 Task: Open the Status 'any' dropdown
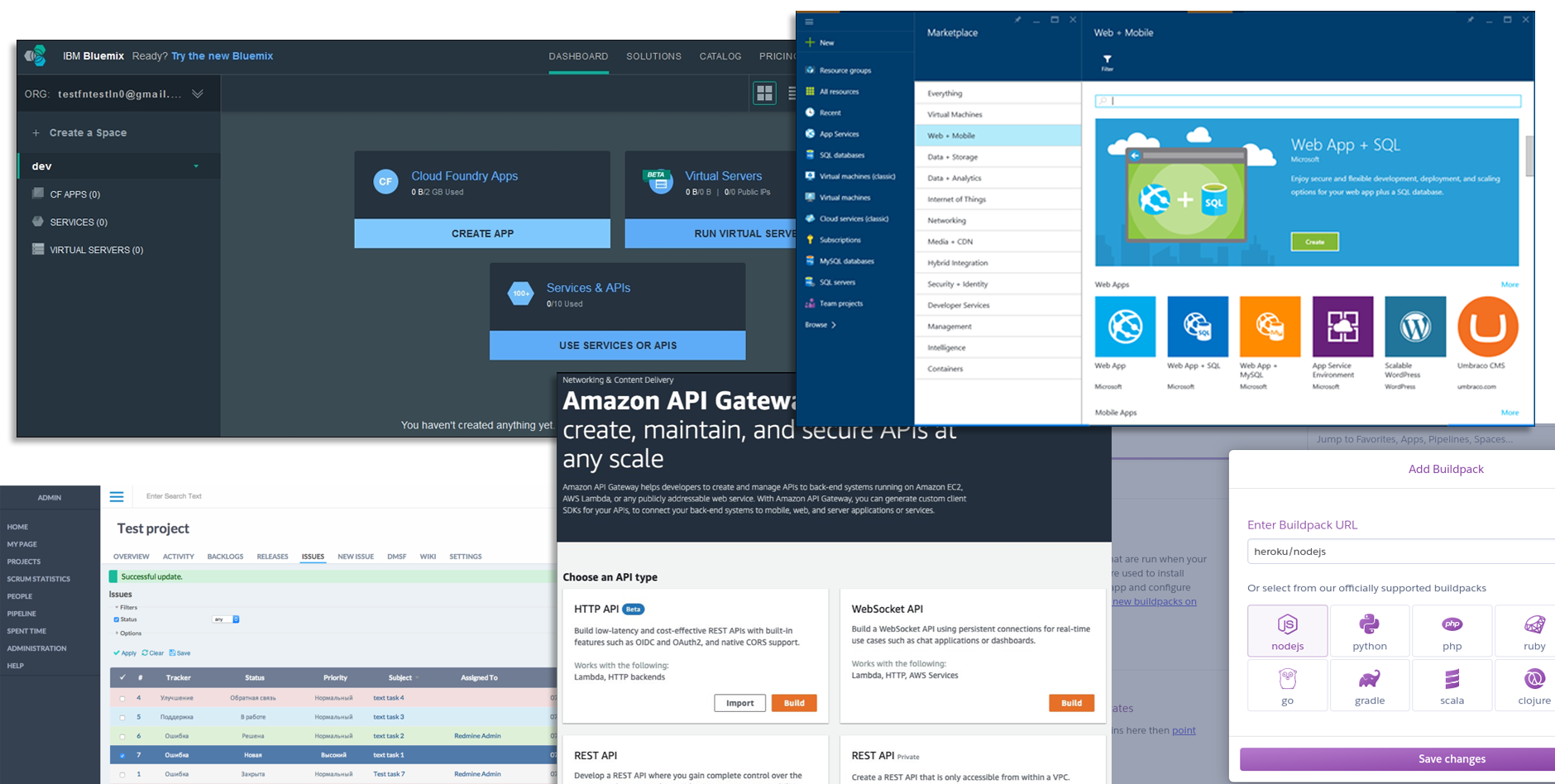tap(225, 619)
